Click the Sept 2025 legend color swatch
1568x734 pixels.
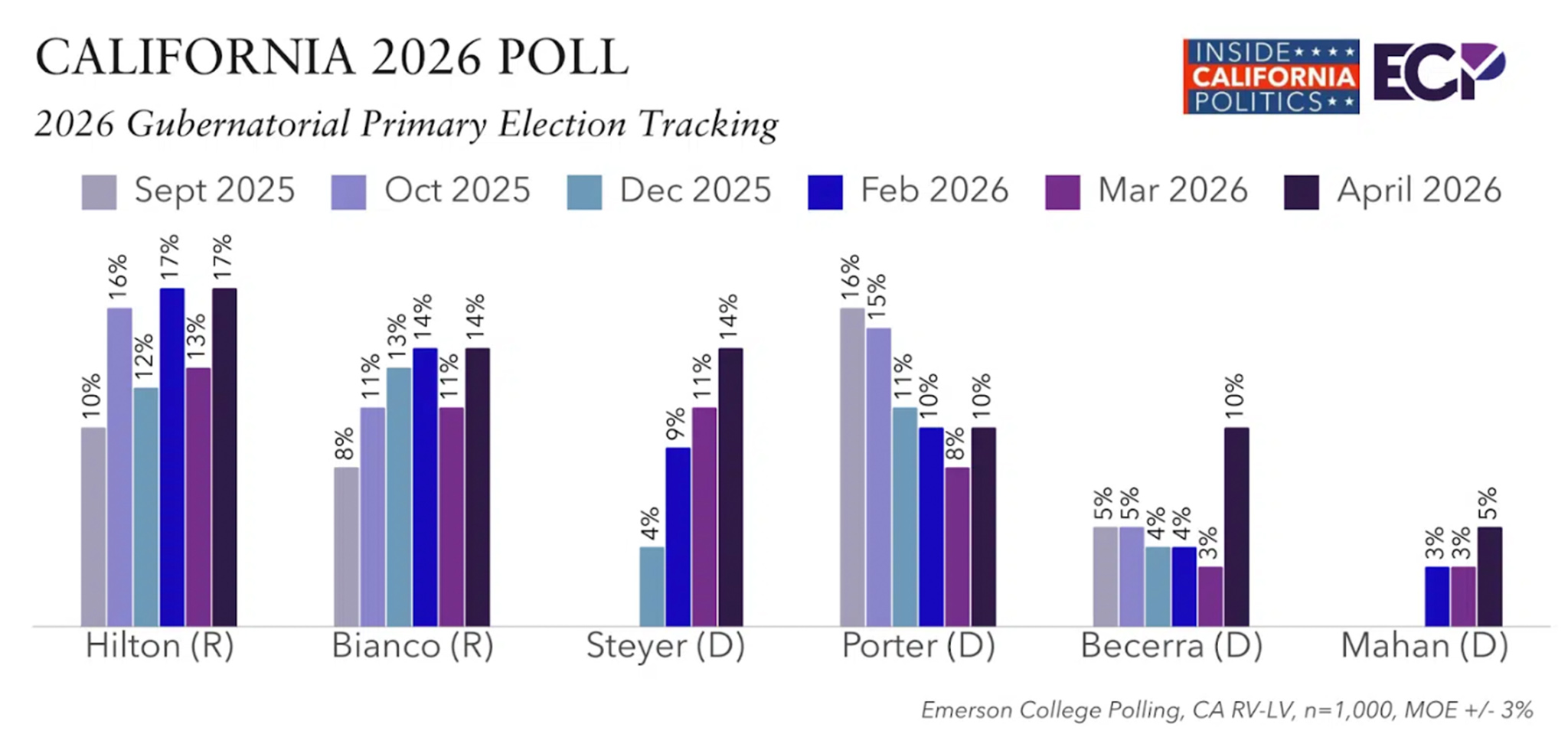pos(99,191)
